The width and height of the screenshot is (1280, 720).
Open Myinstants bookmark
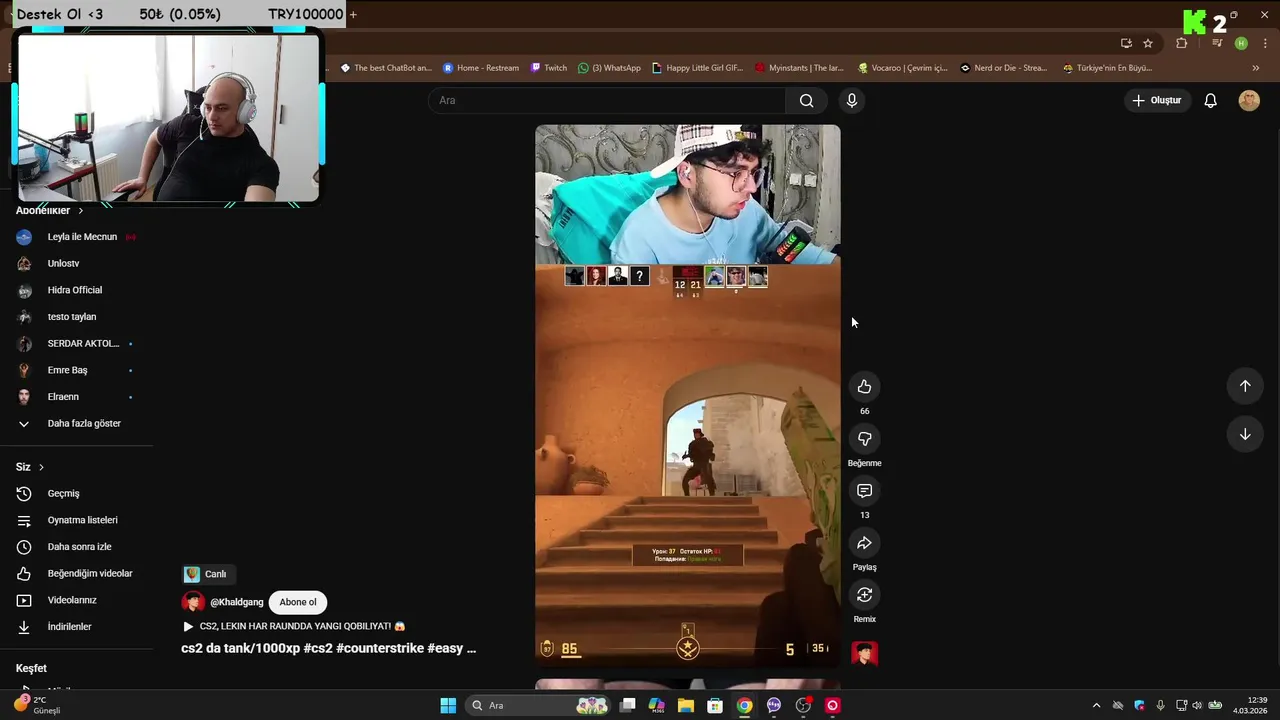[799, 68]
